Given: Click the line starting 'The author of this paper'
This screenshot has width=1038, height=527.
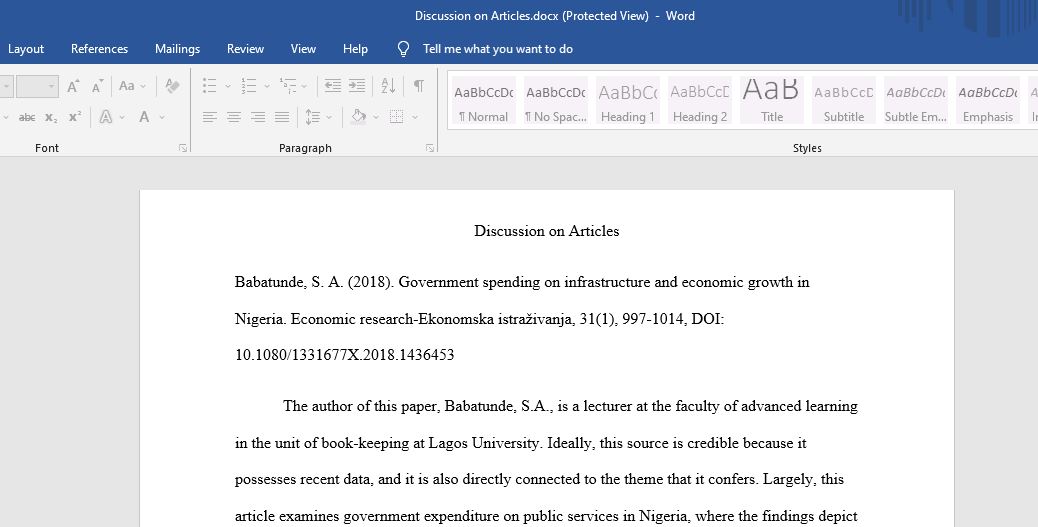Looking at the screenshot, I should tap(571, 406).
